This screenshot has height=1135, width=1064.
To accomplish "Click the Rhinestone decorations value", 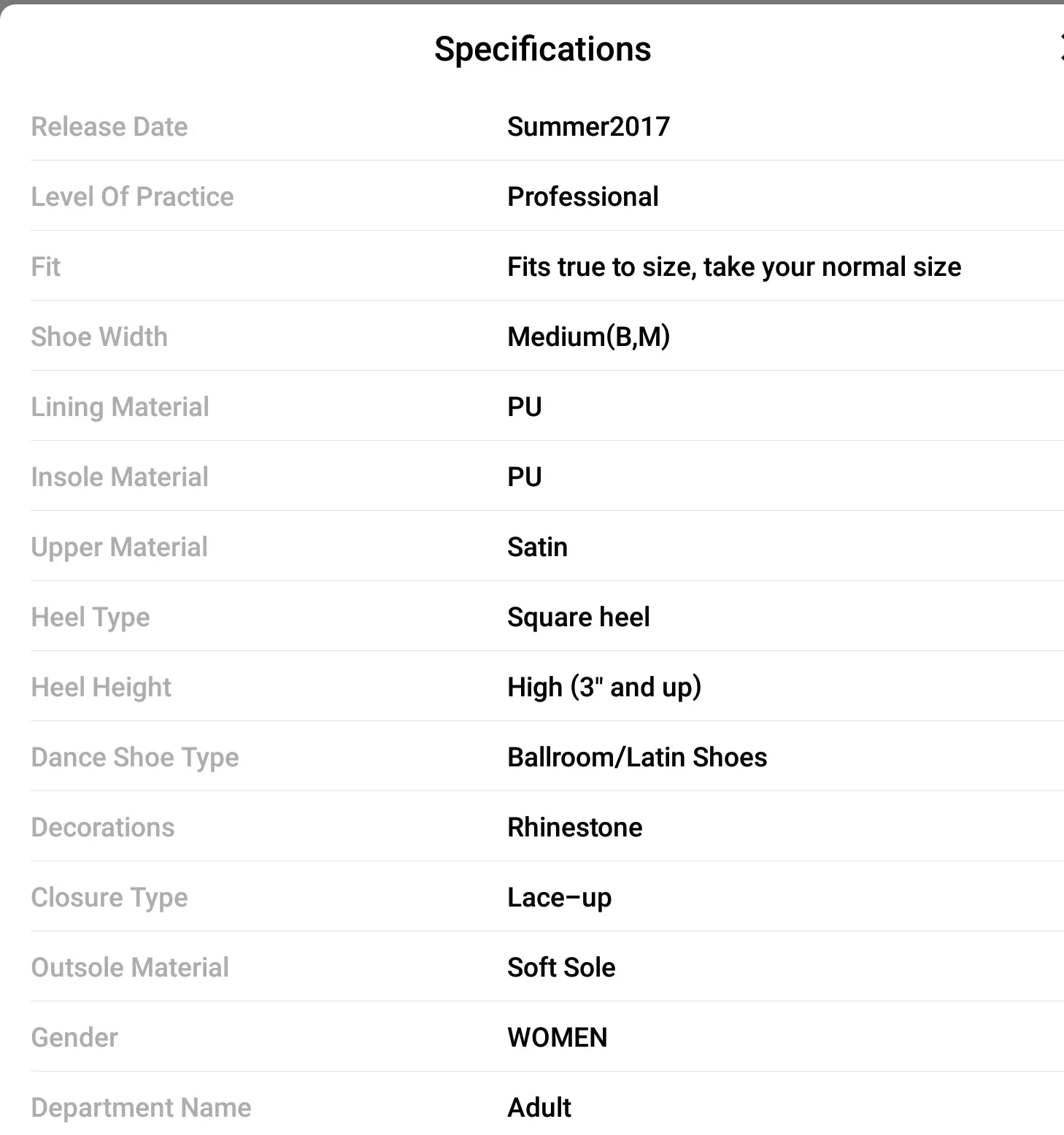I will pyautogui.click(x=575, y=828).
